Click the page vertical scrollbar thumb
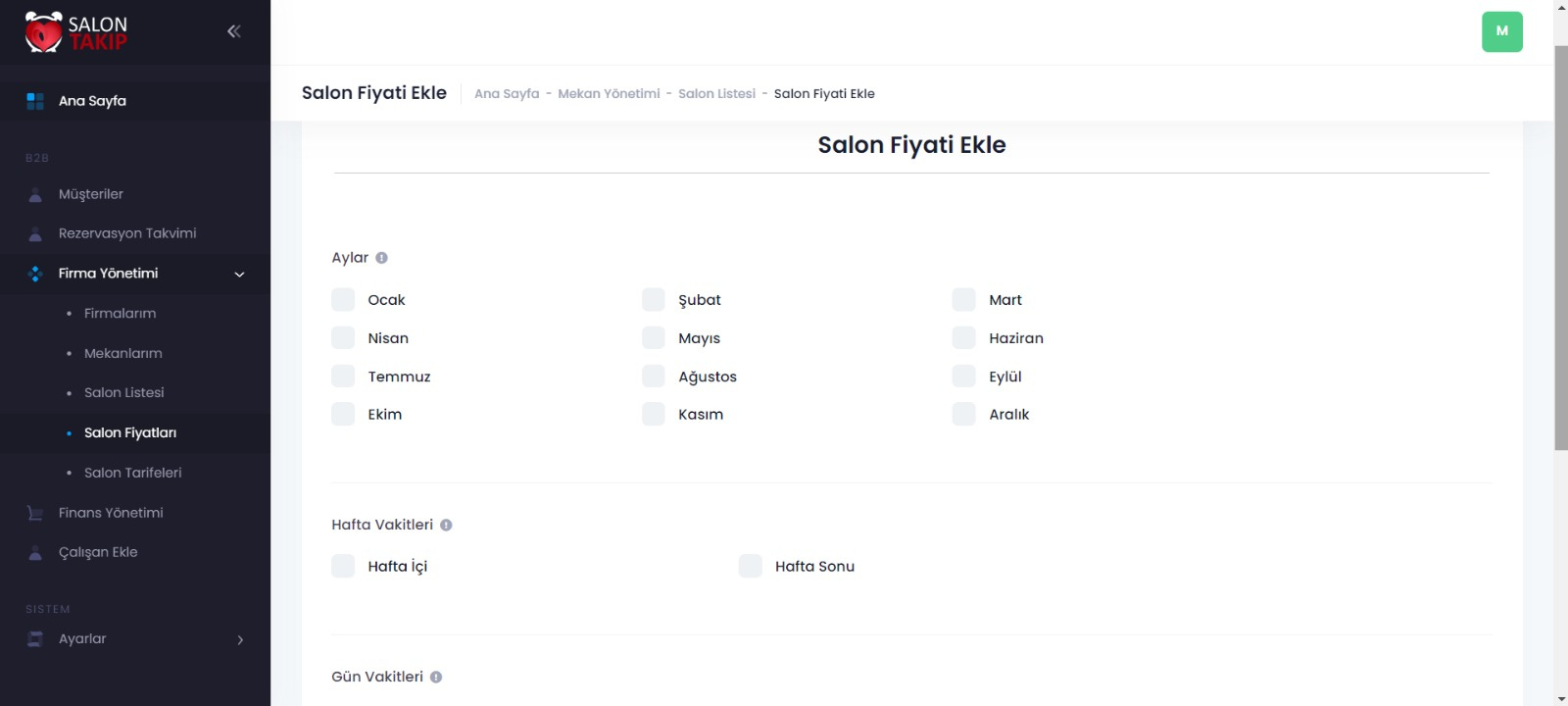This screenshot has height=706, width=1568. [x=1560, y=245]
